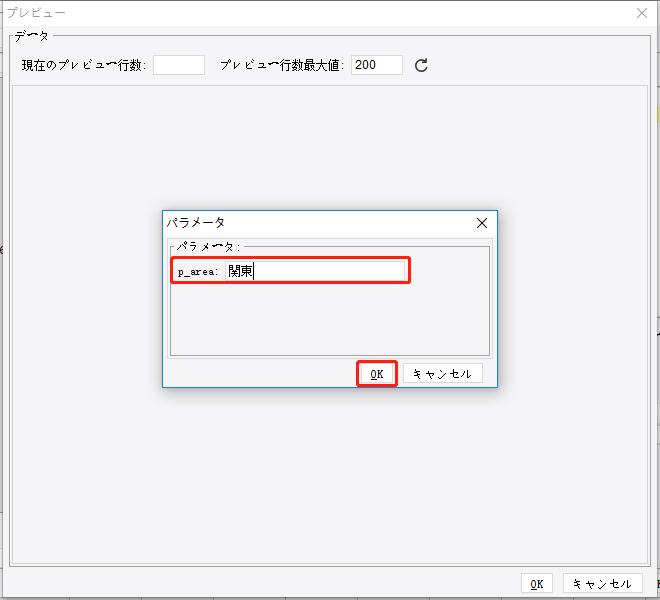The height and width of the screenshot is (600, 660).
Task: Confirm the パラメータ dialog with OK
Action: coord(377,373)
